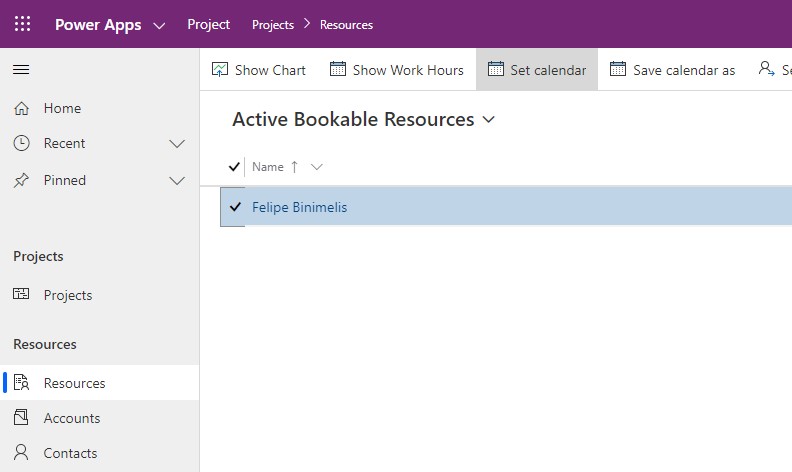Click the Home house icon
Viewport: 792px width, 472px height.
tap(21, 108)
